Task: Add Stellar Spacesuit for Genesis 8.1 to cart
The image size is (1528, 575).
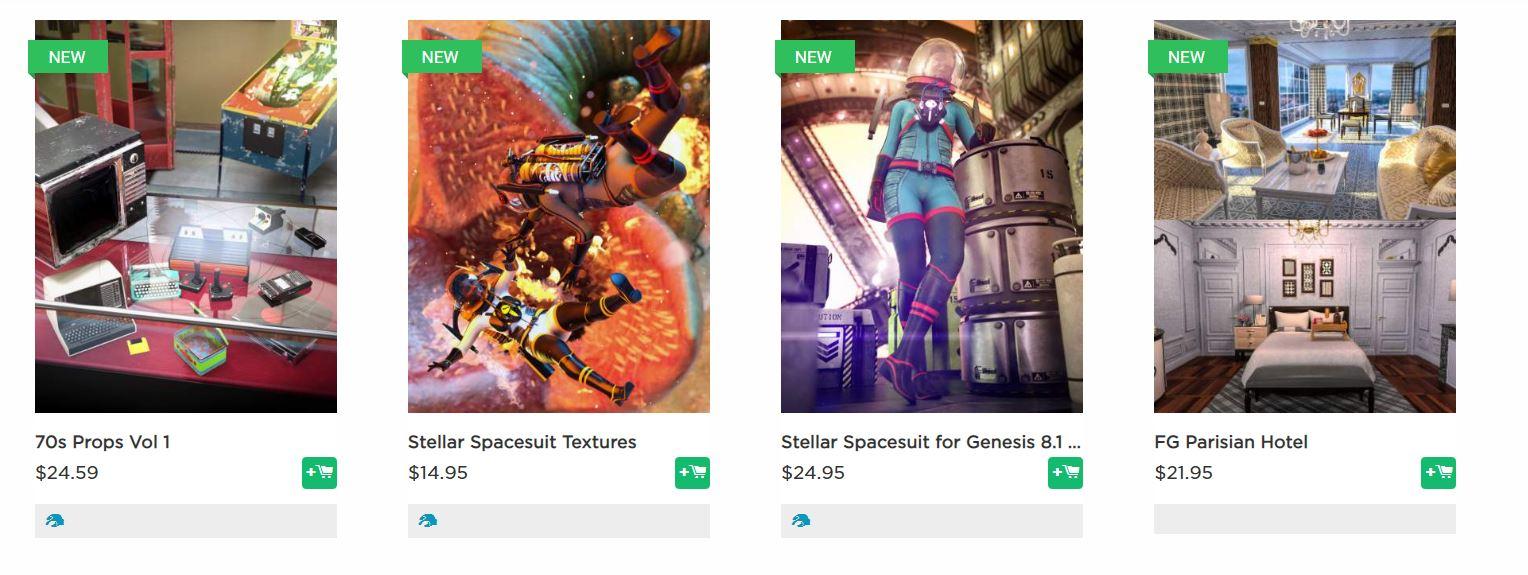Action: click(x=1065, y=473)
